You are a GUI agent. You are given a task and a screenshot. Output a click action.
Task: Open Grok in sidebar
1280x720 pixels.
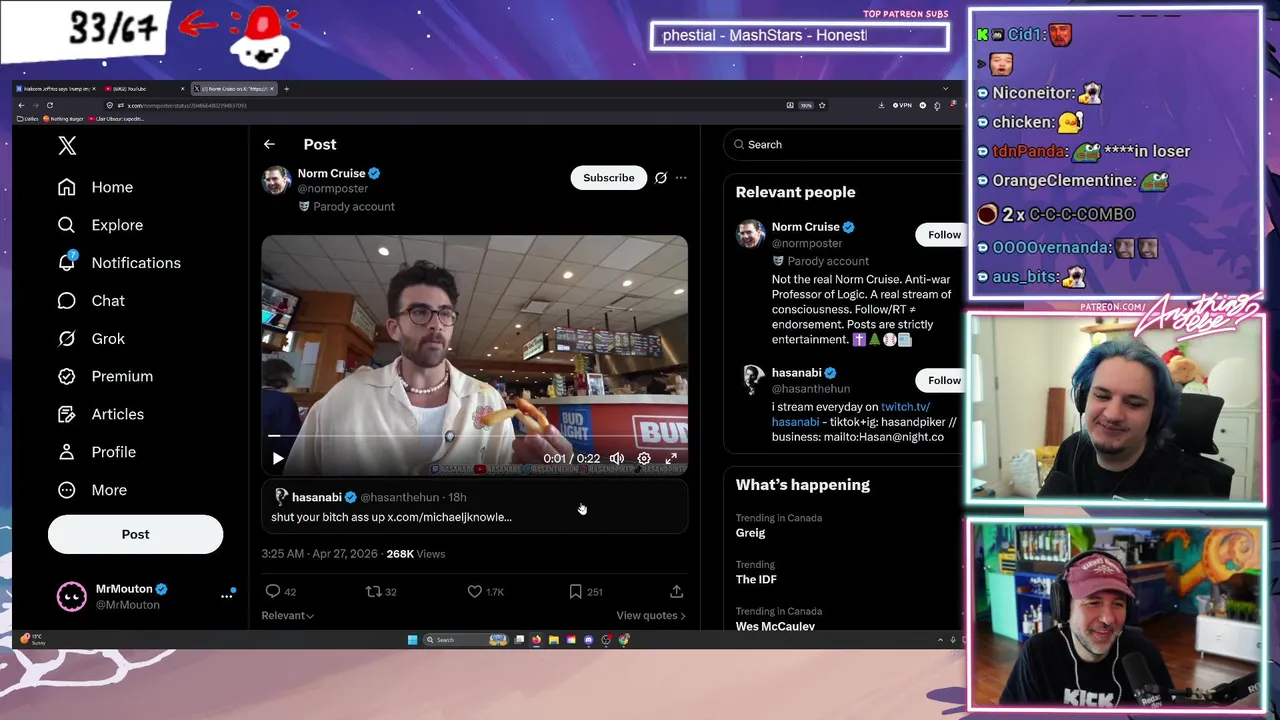[91, 339]
